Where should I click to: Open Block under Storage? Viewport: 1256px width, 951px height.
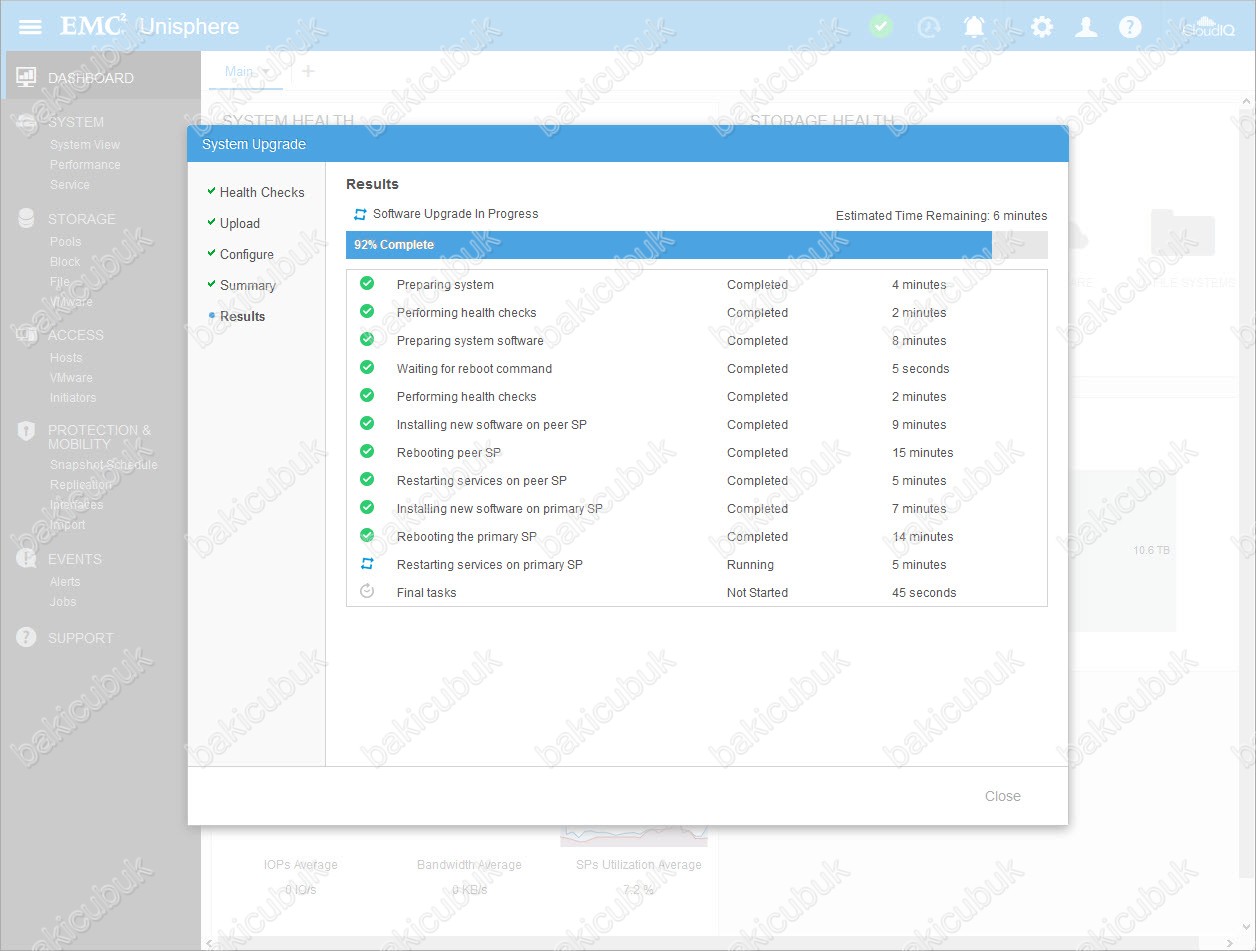pos(65,262)
